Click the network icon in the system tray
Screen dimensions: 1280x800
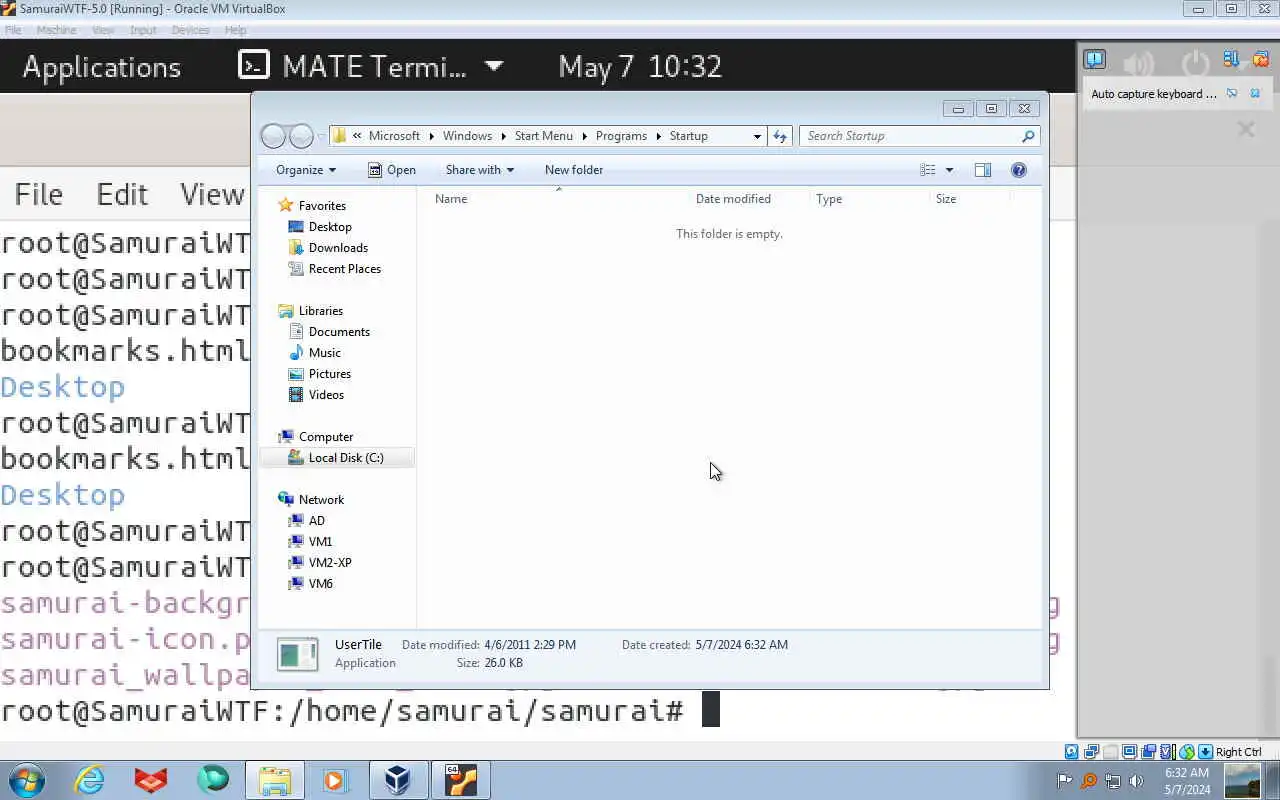1112,781
